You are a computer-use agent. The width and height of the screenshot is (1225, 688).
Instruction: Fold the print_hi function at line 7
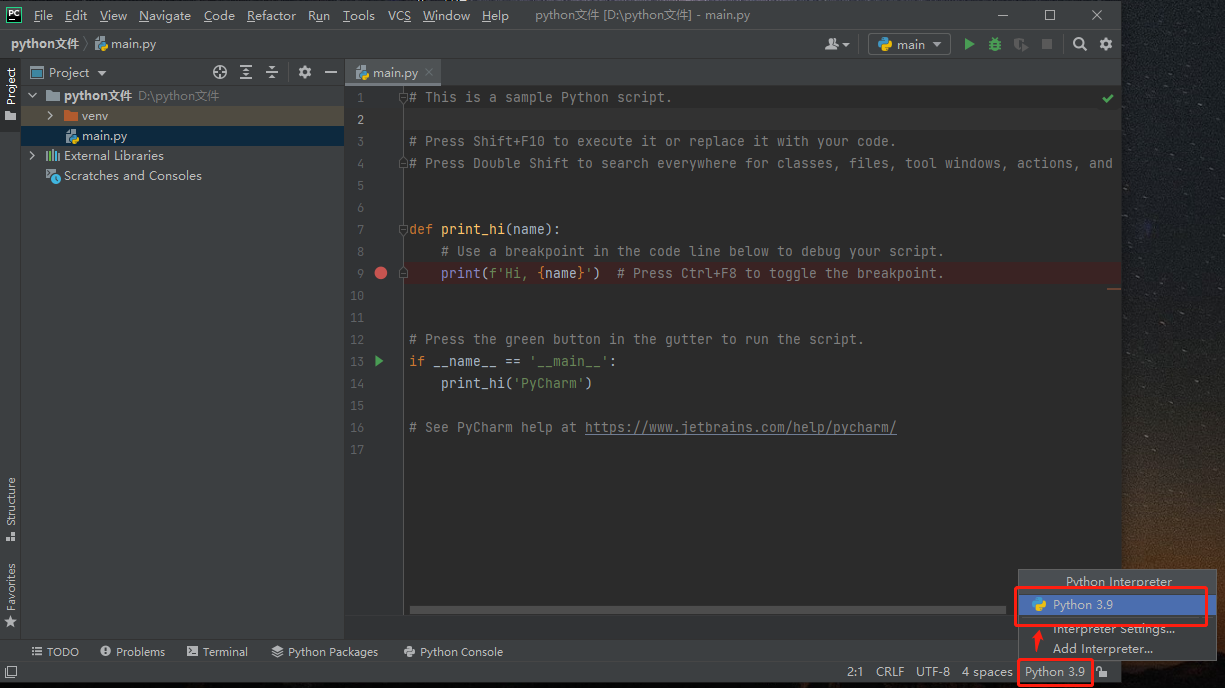click(403, 229)
